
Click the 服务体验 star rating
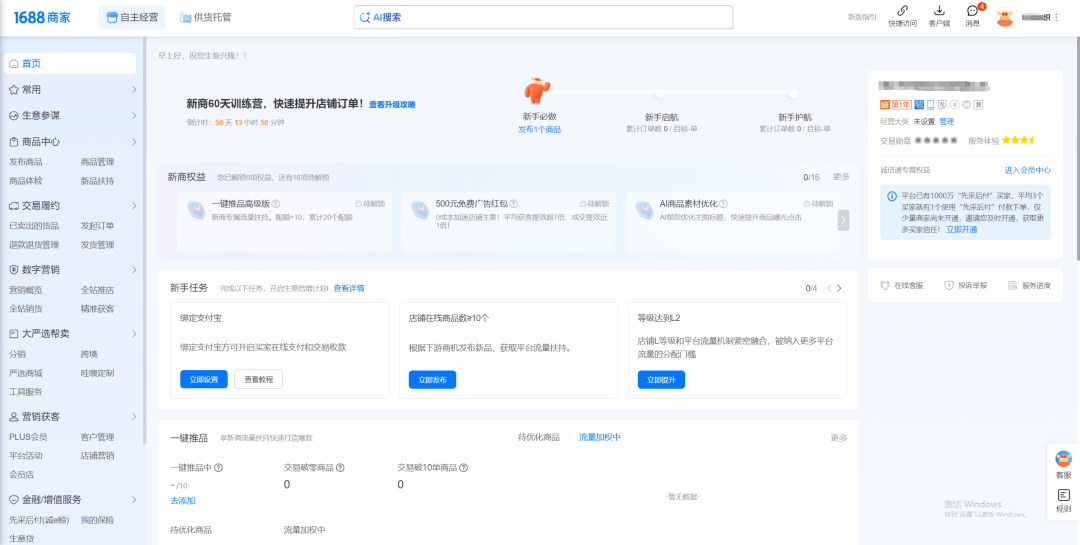(1017, 140)
